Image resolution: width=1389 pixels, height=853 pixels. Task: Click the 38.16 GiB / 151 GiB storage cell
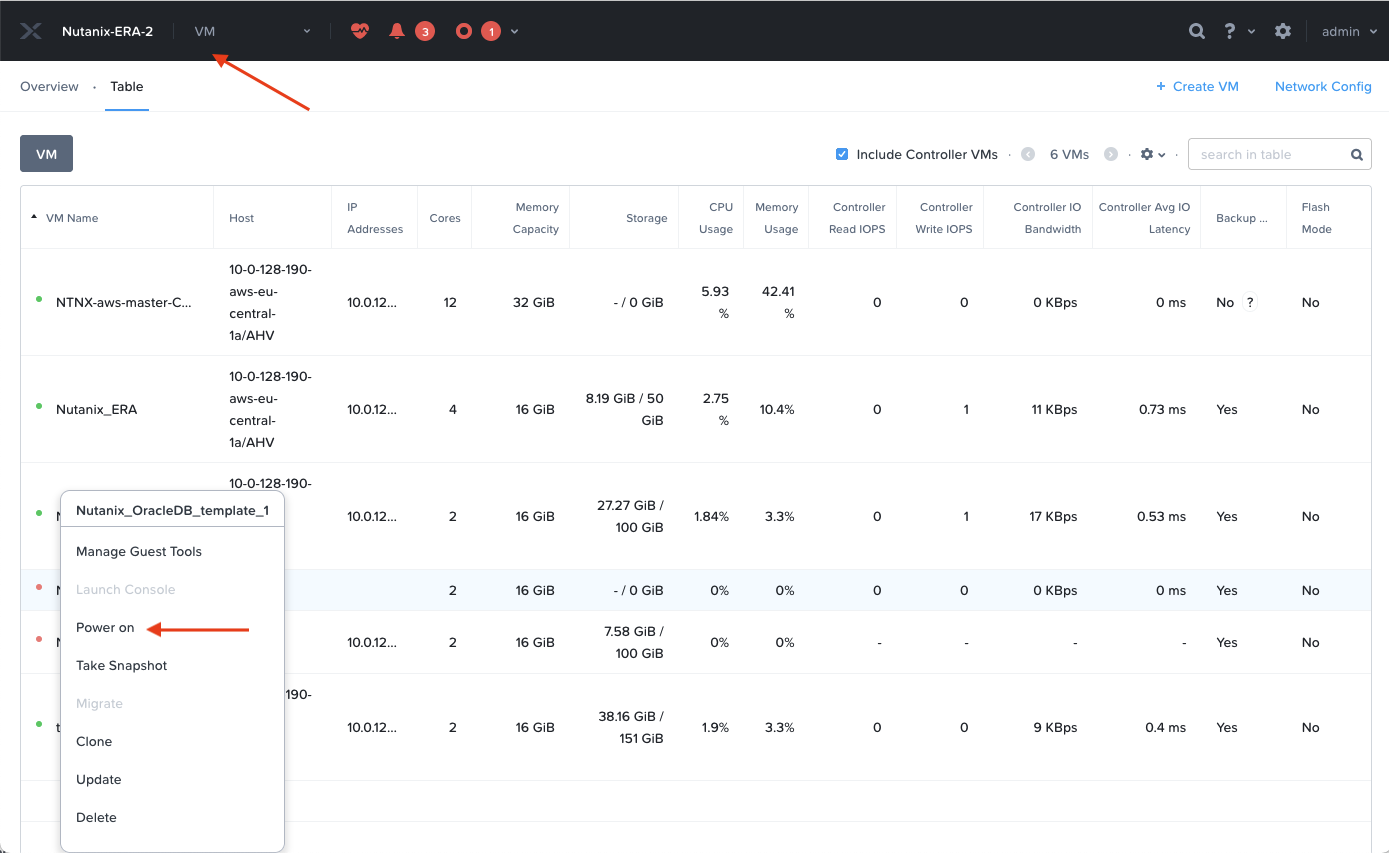coord(631,727)
